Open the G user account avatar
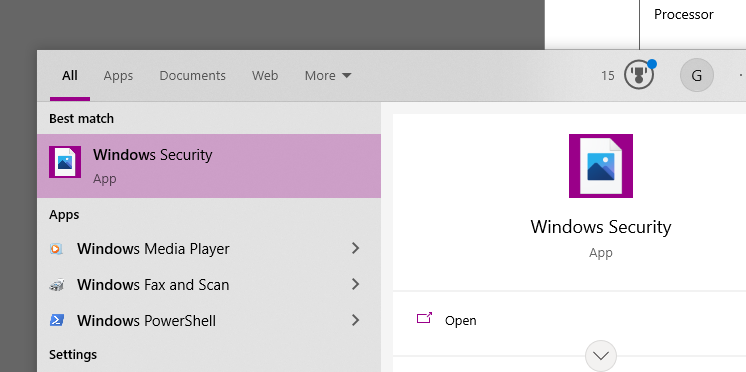Screen dimensions: 746x372 pos(697,75)
